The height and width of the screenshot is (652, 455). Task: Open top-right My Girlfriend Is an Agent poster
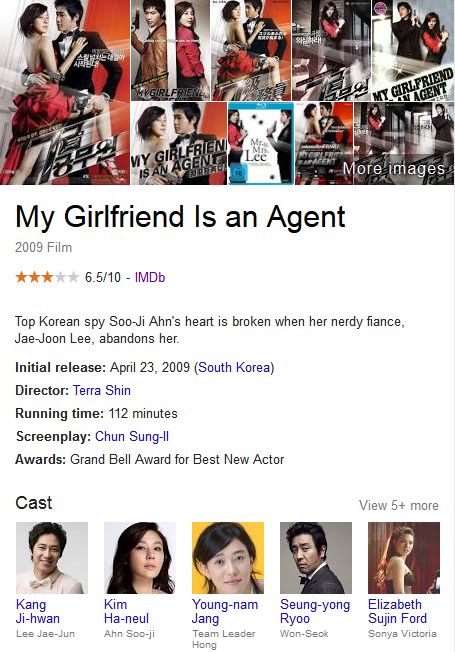[413, 50]
